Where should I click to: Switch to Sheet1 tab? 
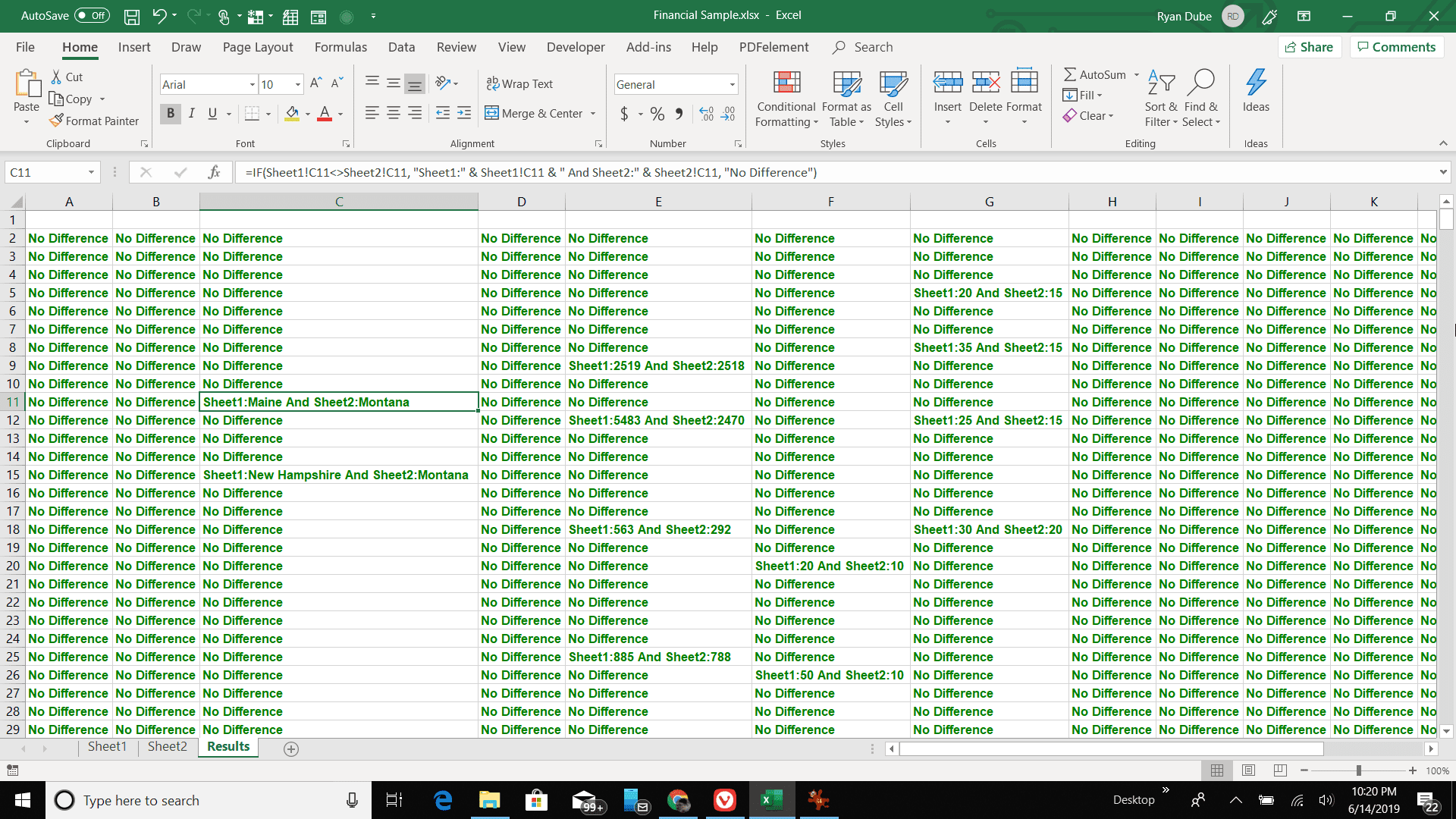(x=106, y=747)
